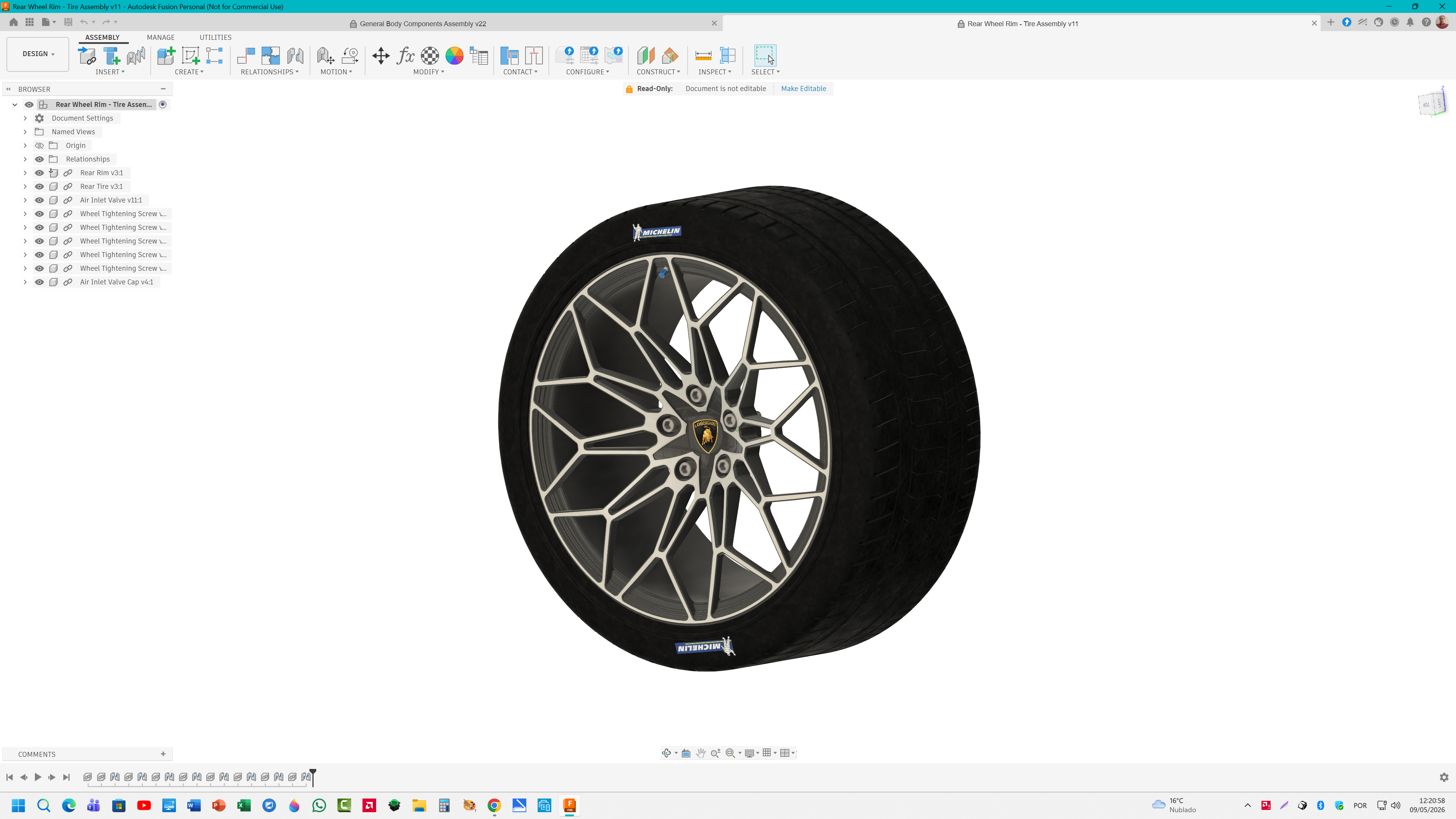Expand the Document Settings node
This screenshot has width=1456, height=819.
(25, 118)
